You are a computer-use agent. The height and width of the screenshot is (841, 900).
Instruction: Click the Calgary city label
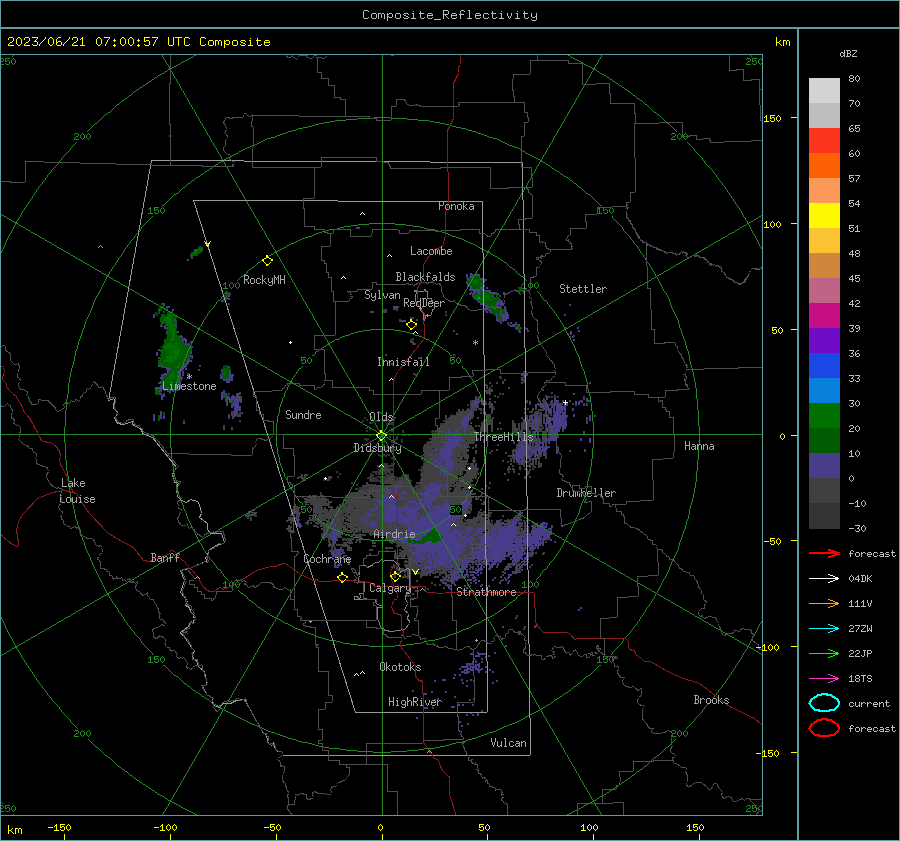tap(390, 588)
